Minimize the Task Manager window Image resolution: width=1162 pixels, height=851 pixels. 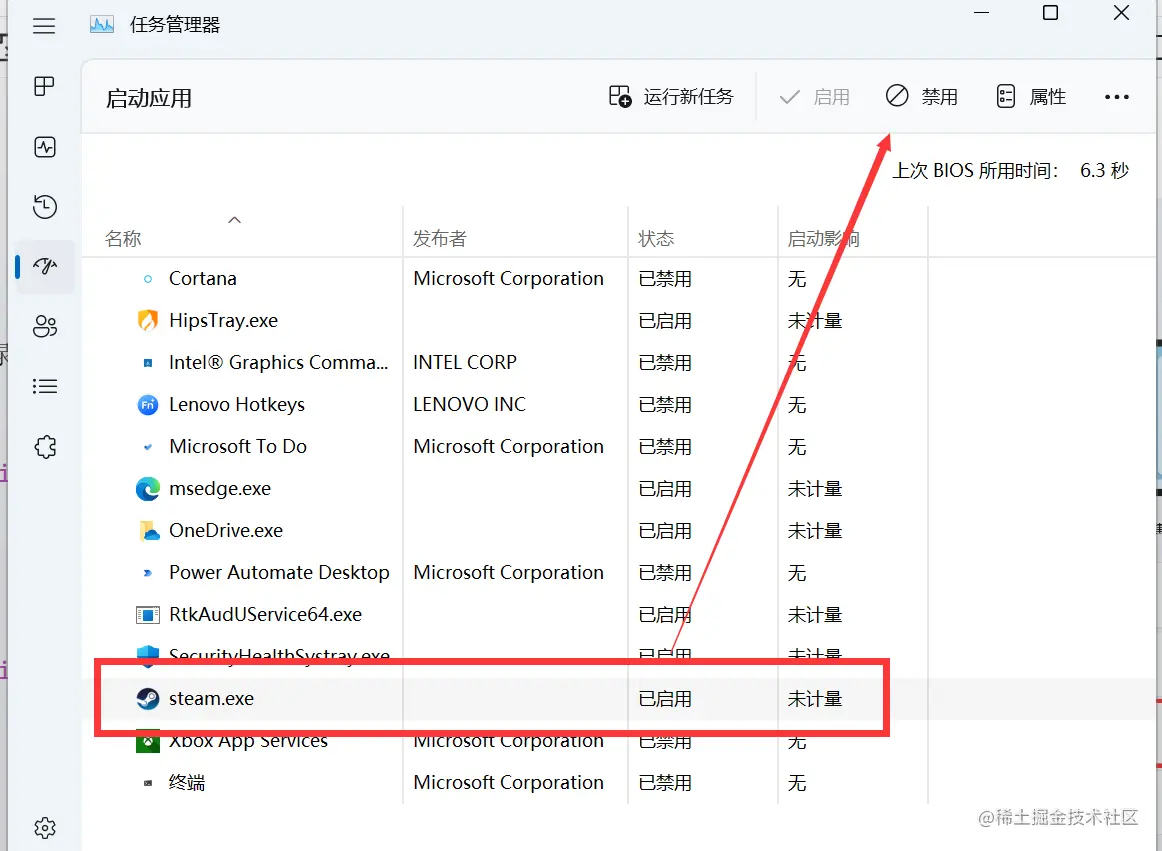click(x=981, y=13)
